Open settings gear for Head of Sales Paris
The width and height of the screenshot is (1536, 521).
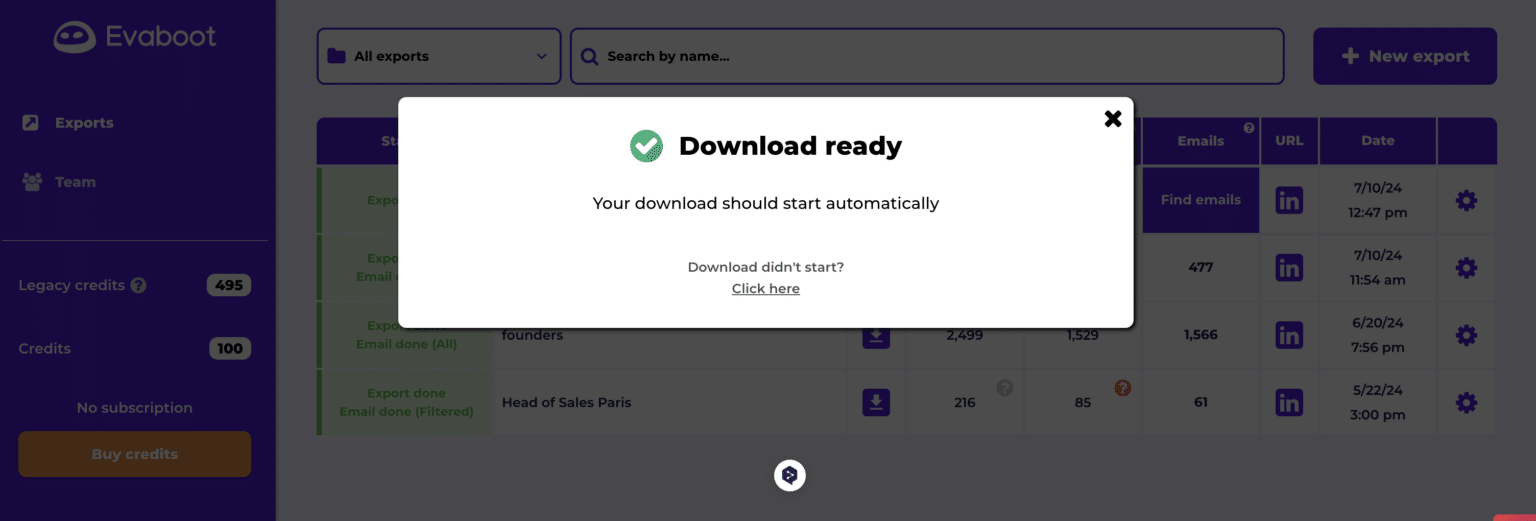[1466, 403]
